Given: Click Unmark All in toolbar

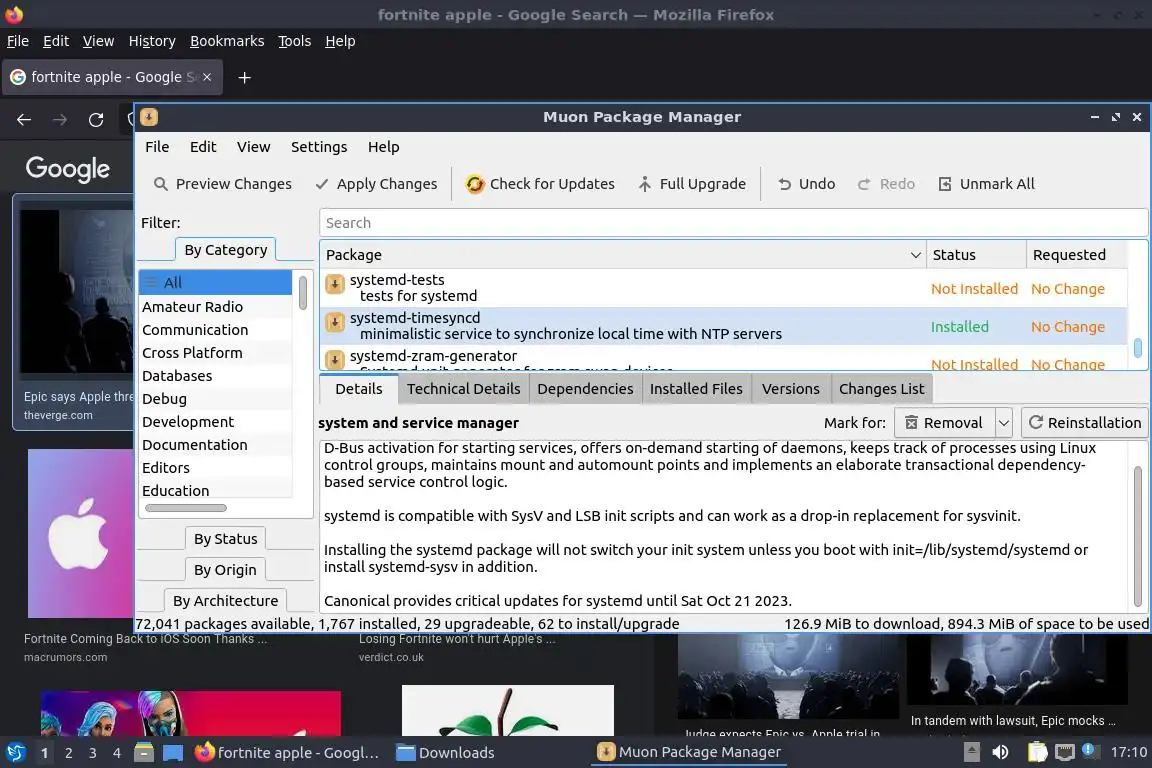Looking at the screenshot, I should [x=986, y=184].
